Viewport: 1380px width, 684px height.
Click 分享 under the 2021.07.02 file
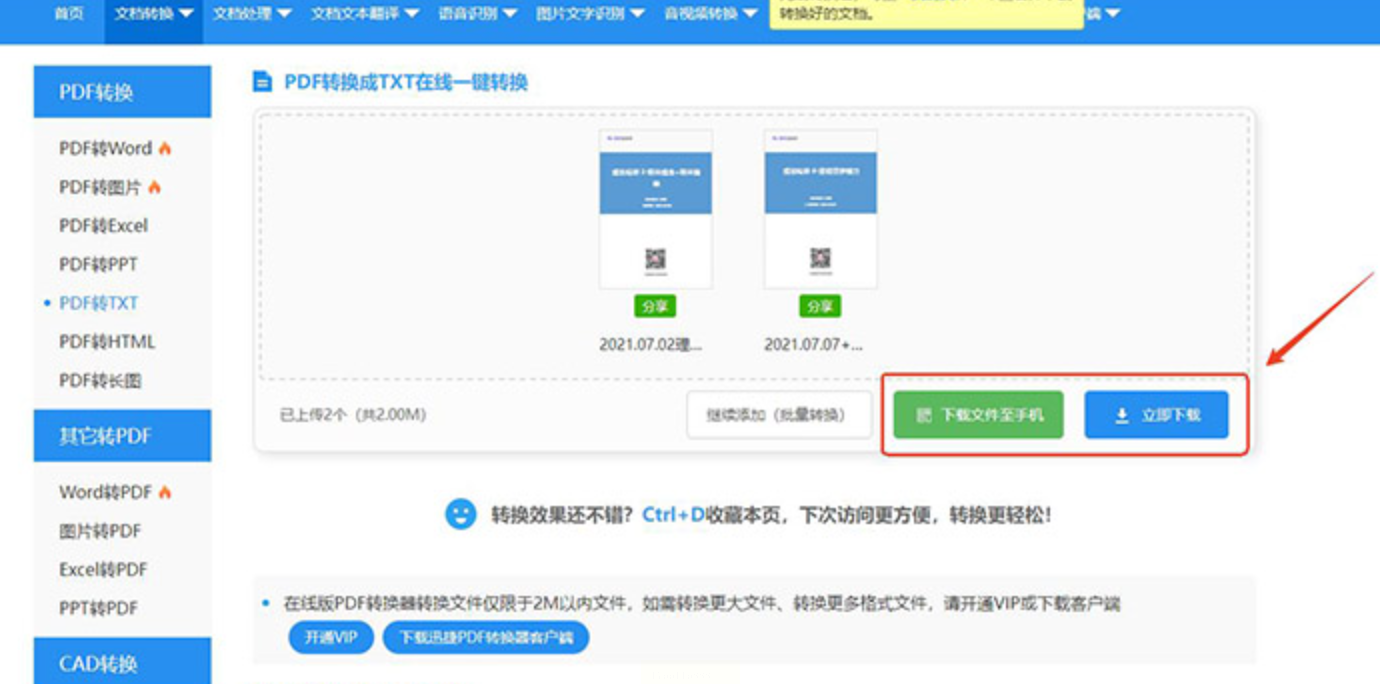[655, 306]
